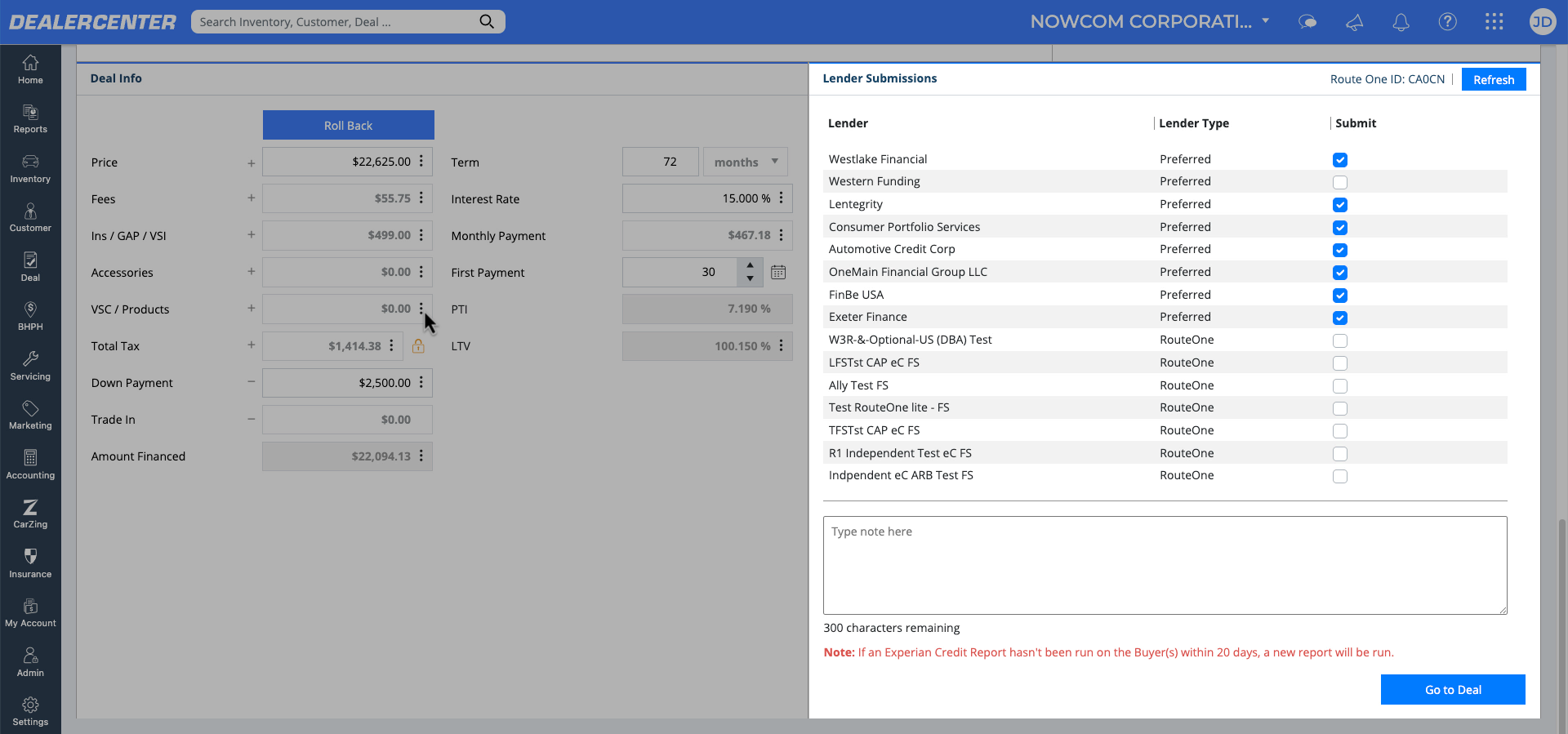Image resolution: width=1568 pixels, height=734 pixels.
Task: Open the announcements megaphone icon
Action: (1354, 22)
